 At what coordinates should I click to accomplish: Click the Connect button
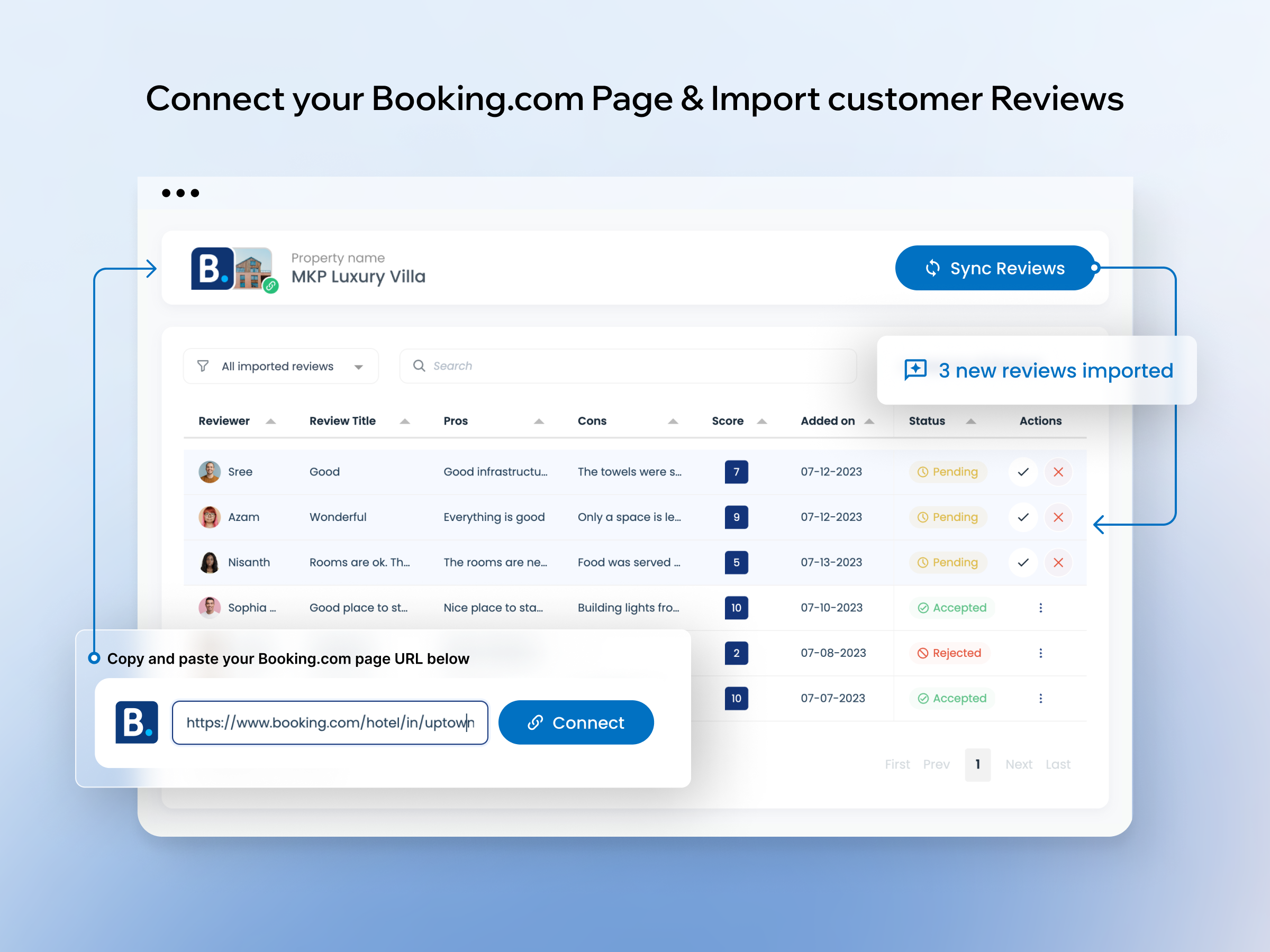(576, 722)
